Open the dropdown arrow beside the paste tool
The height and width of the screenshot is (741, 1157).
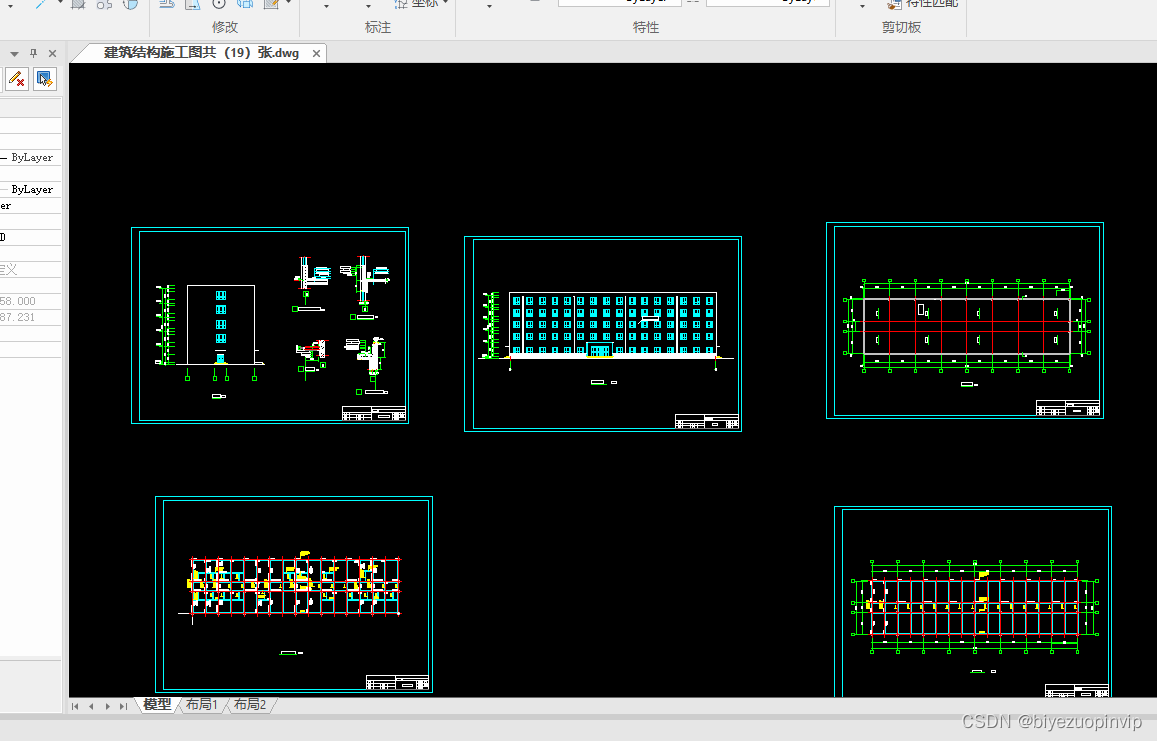863,6
